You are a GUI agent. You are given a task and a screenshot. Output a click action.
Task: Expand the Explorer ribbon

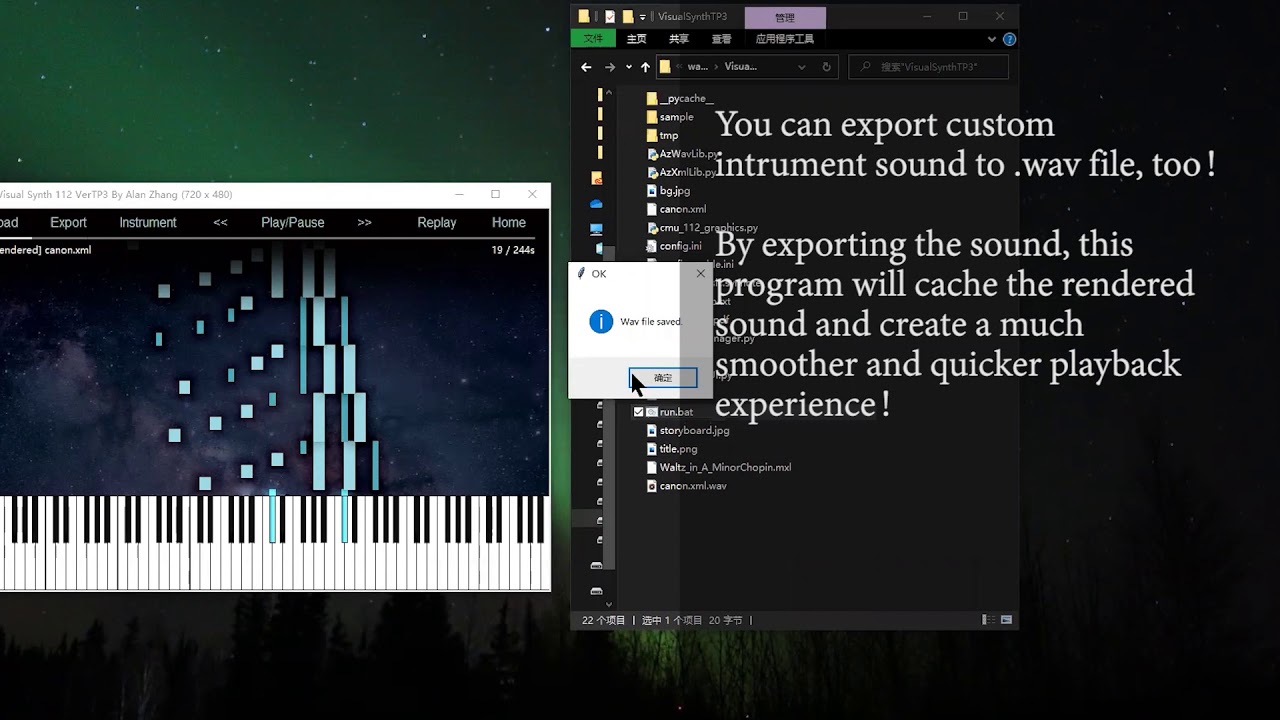tap(992, 39)
